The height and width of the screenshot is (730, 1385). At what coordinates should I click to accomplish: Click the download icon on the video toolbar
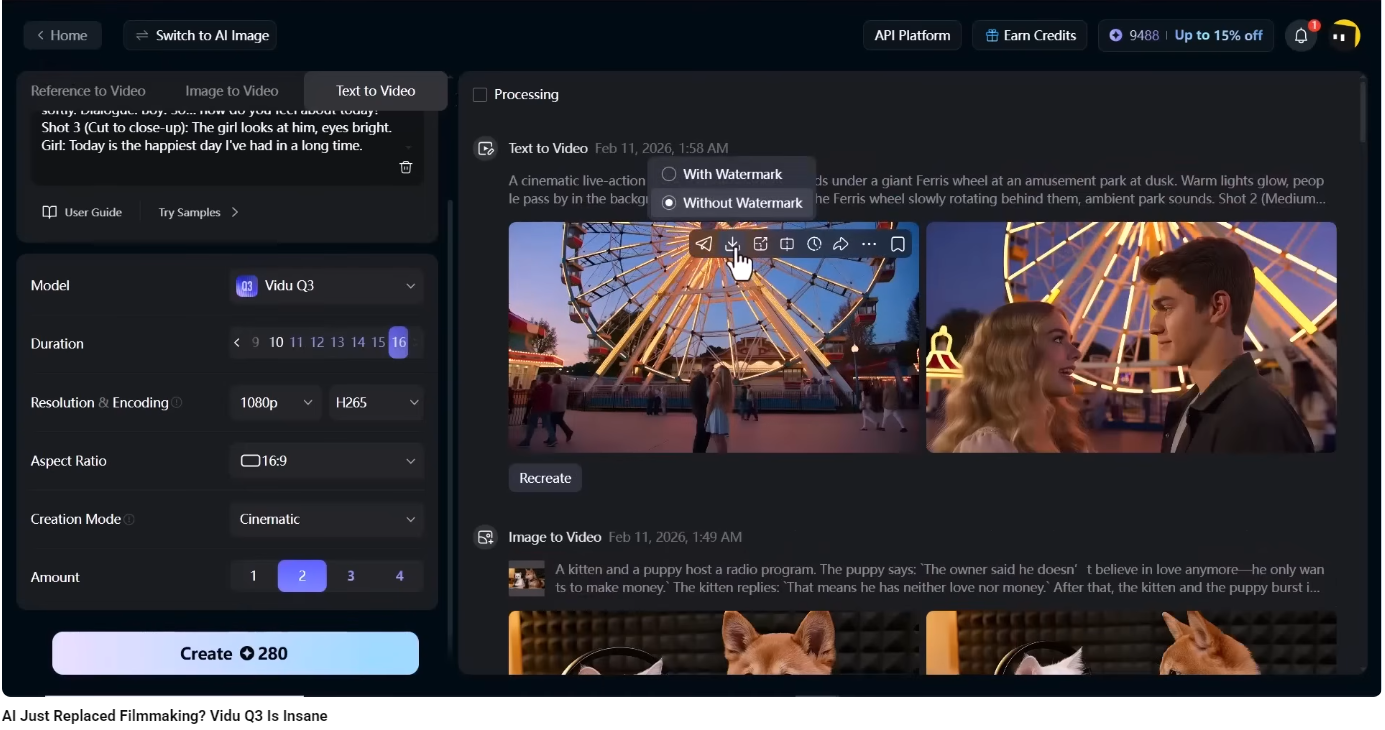[732, 244]
